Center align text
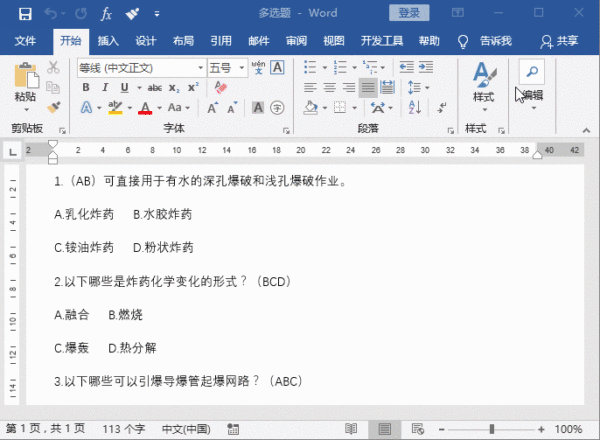 (x=329, y=88)
